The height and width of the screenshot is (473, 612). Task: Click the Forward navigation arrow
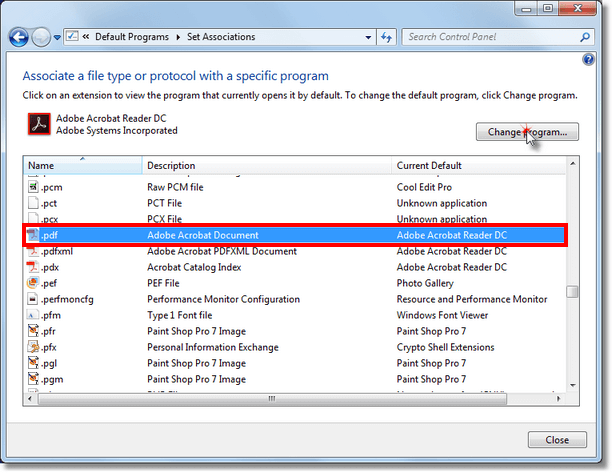coord(41,37)
